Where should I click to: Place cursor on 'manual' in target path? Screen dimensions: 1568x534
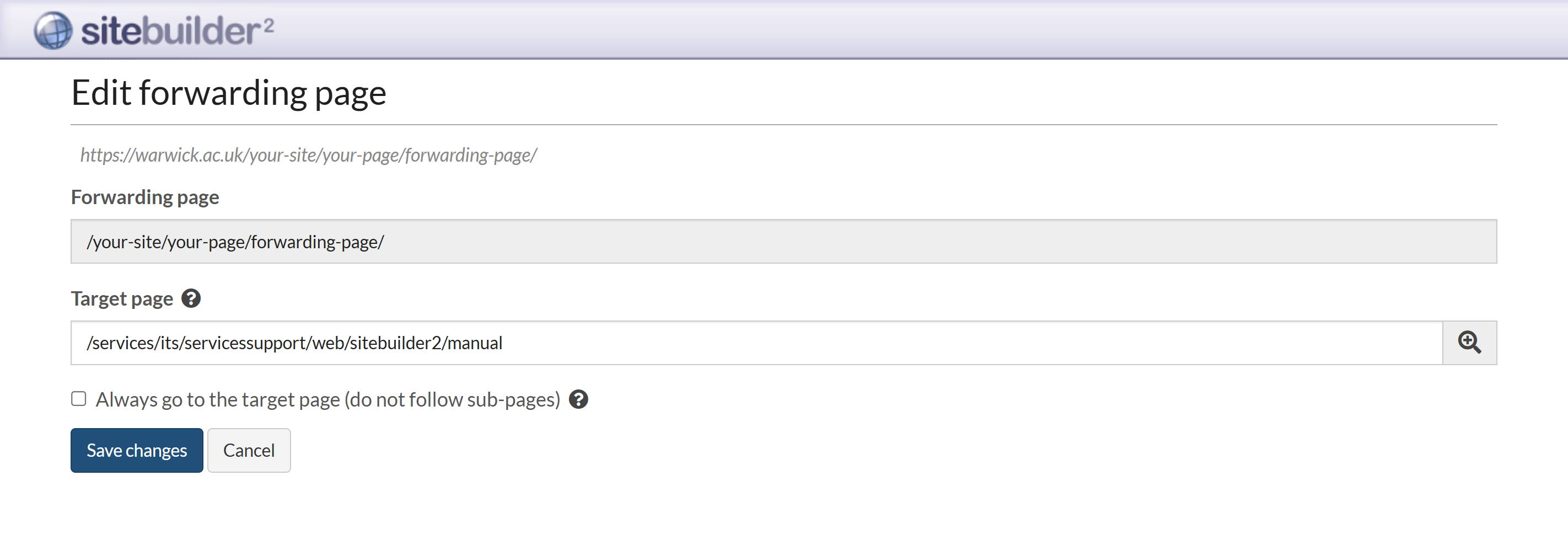tap(475, 344)
